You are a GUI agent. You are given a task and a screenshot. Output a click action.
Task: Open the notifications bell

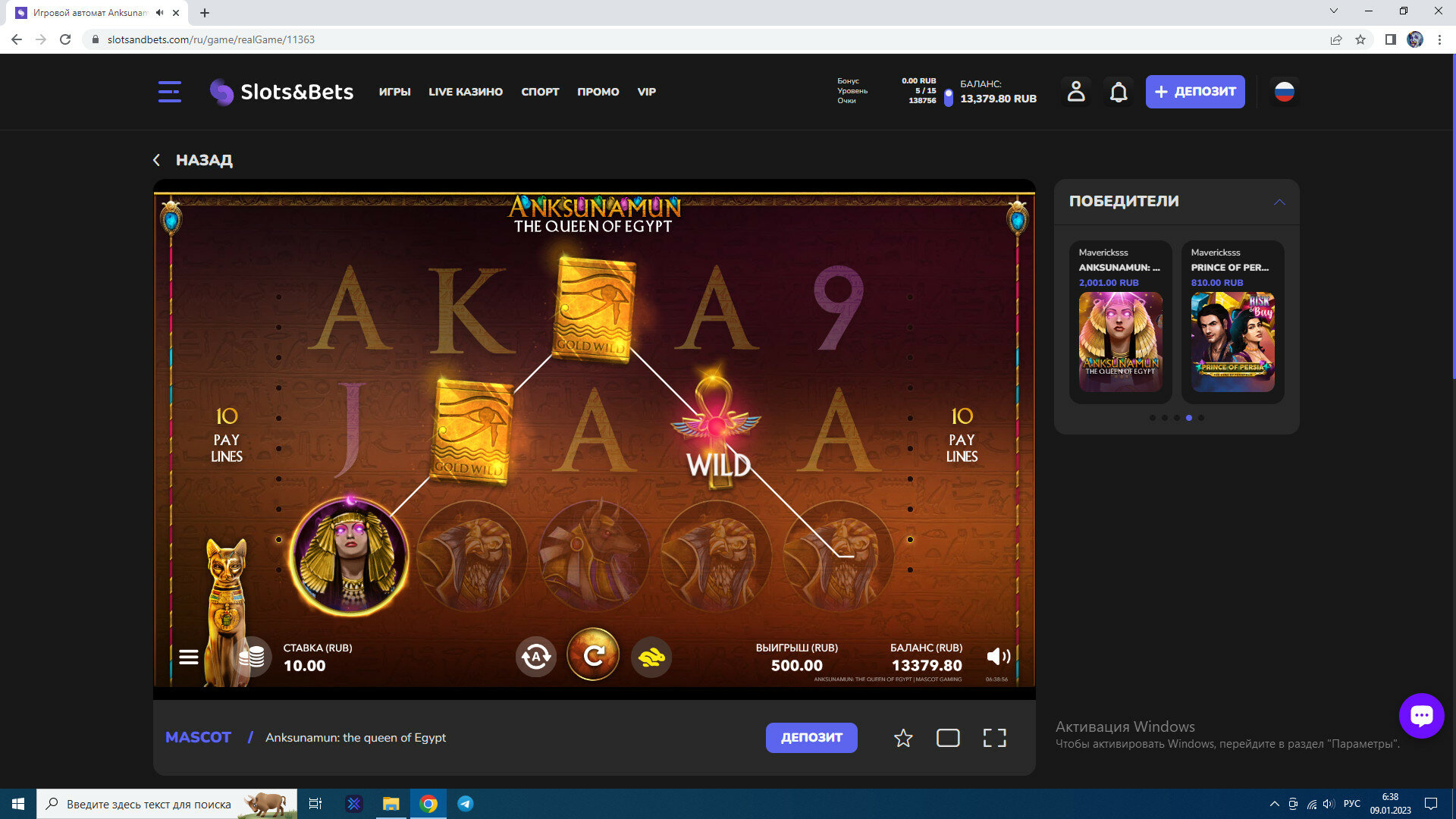click(x=1119, y=92)
